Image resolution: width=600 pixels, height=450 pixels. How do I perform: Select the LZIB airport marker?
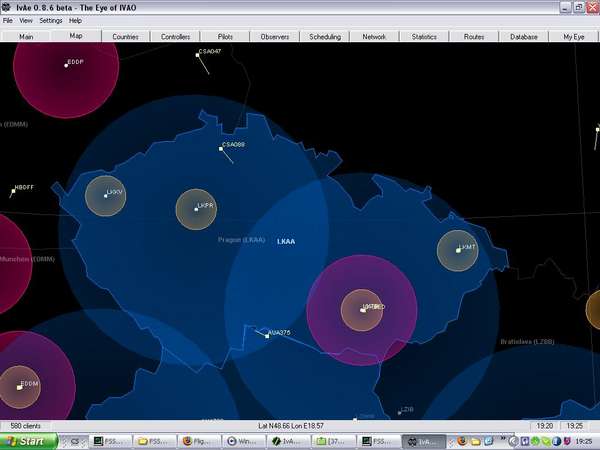pyautogui.click(x=398, y=413)
